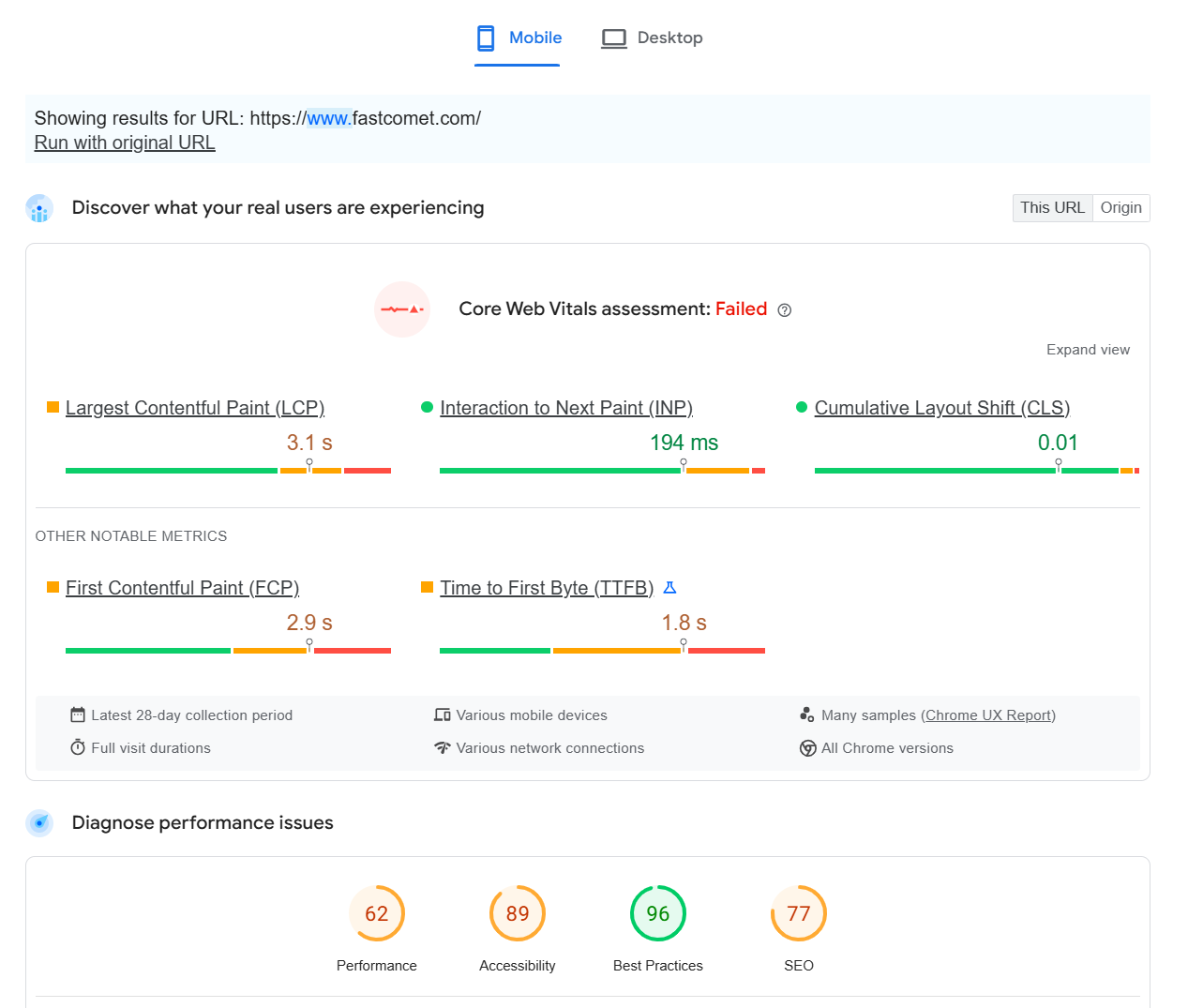
Task: Click green dot marker next to CLS
Action: [x=802, y=407]
